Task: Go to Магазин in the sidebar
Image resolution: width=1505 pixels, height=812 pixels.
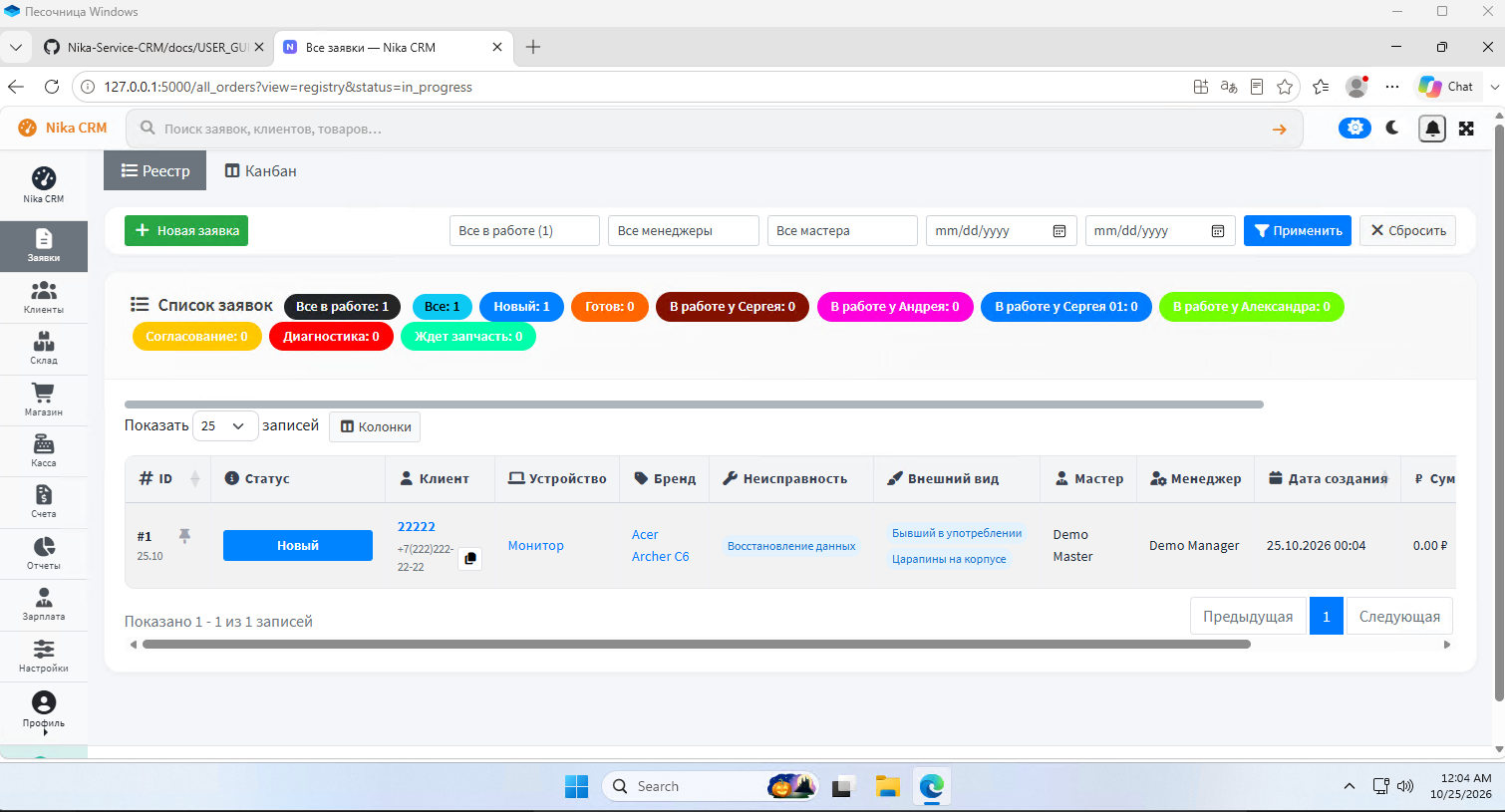Action: tap(44, 400)
